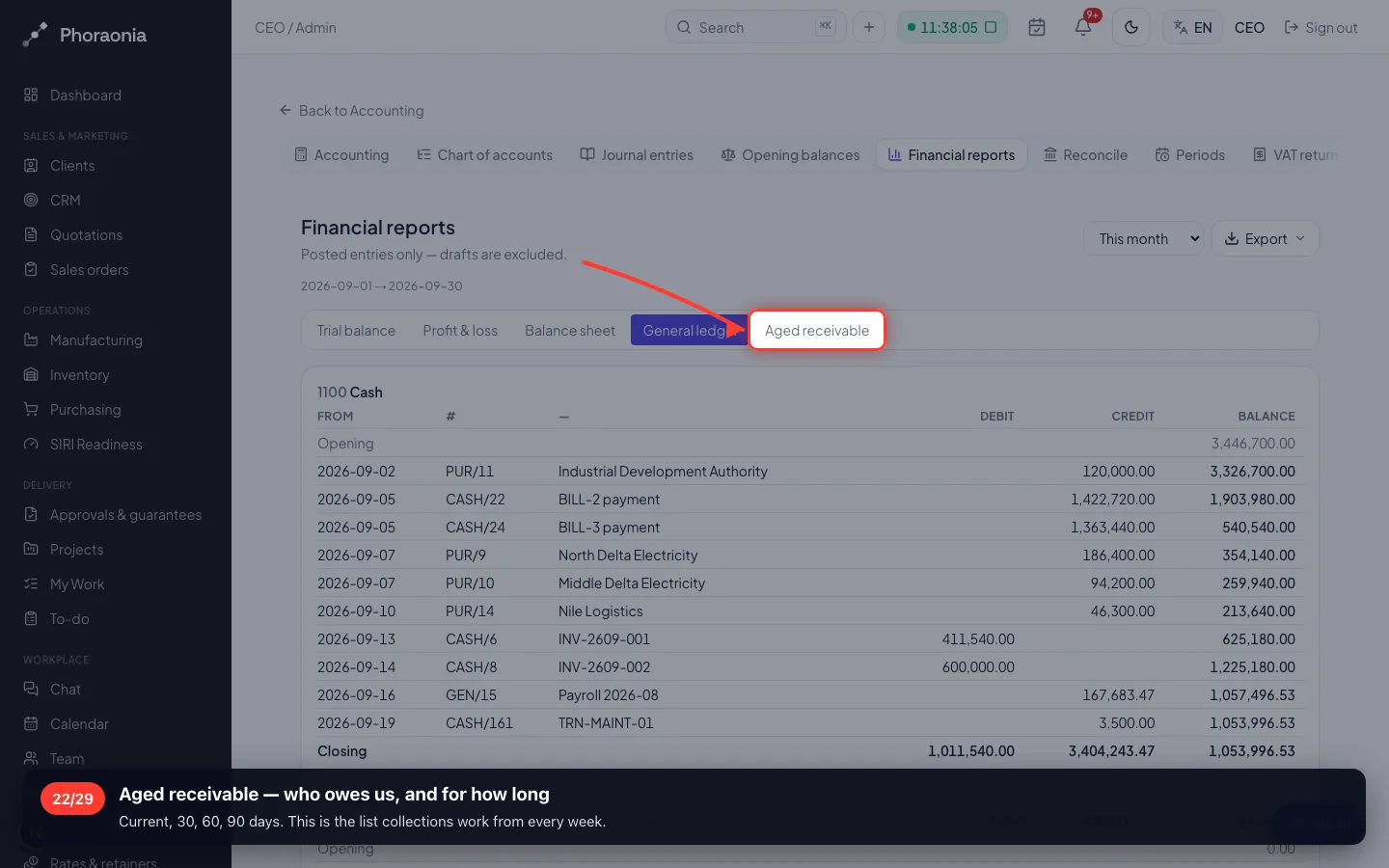Viewport: 1389px width, 868px height.
Task: Open Team in sidebar
Action: pos(67,759)
